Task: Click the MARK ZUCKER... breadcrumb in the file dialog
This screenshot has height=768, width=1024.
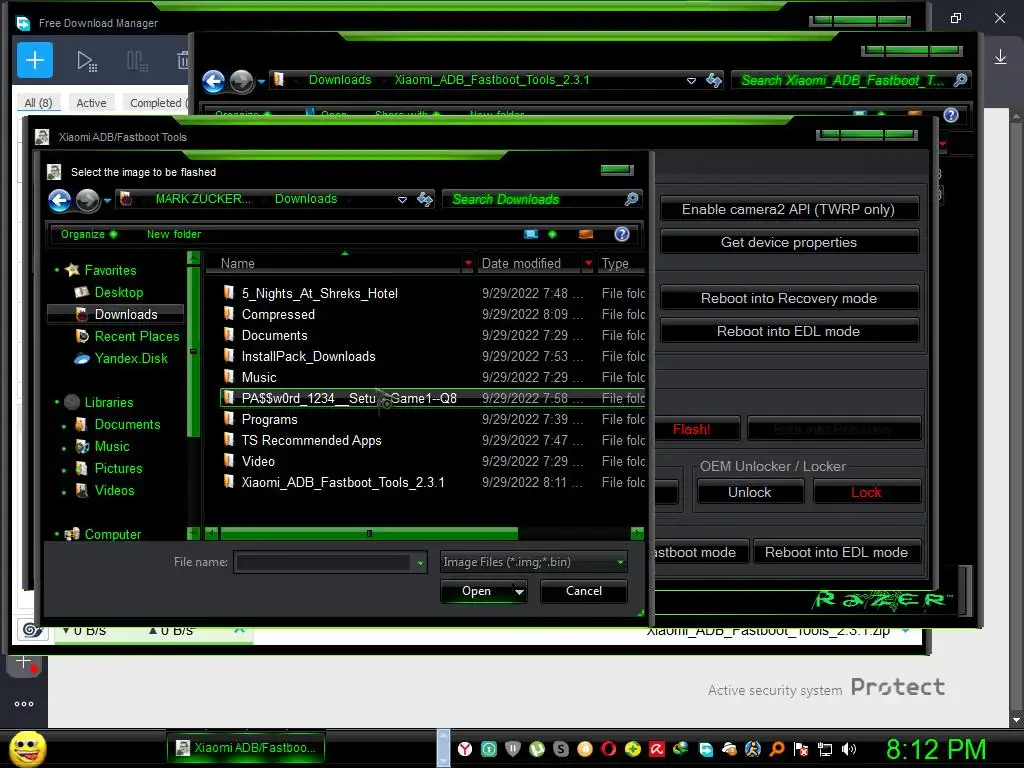Action: [203, 199]
